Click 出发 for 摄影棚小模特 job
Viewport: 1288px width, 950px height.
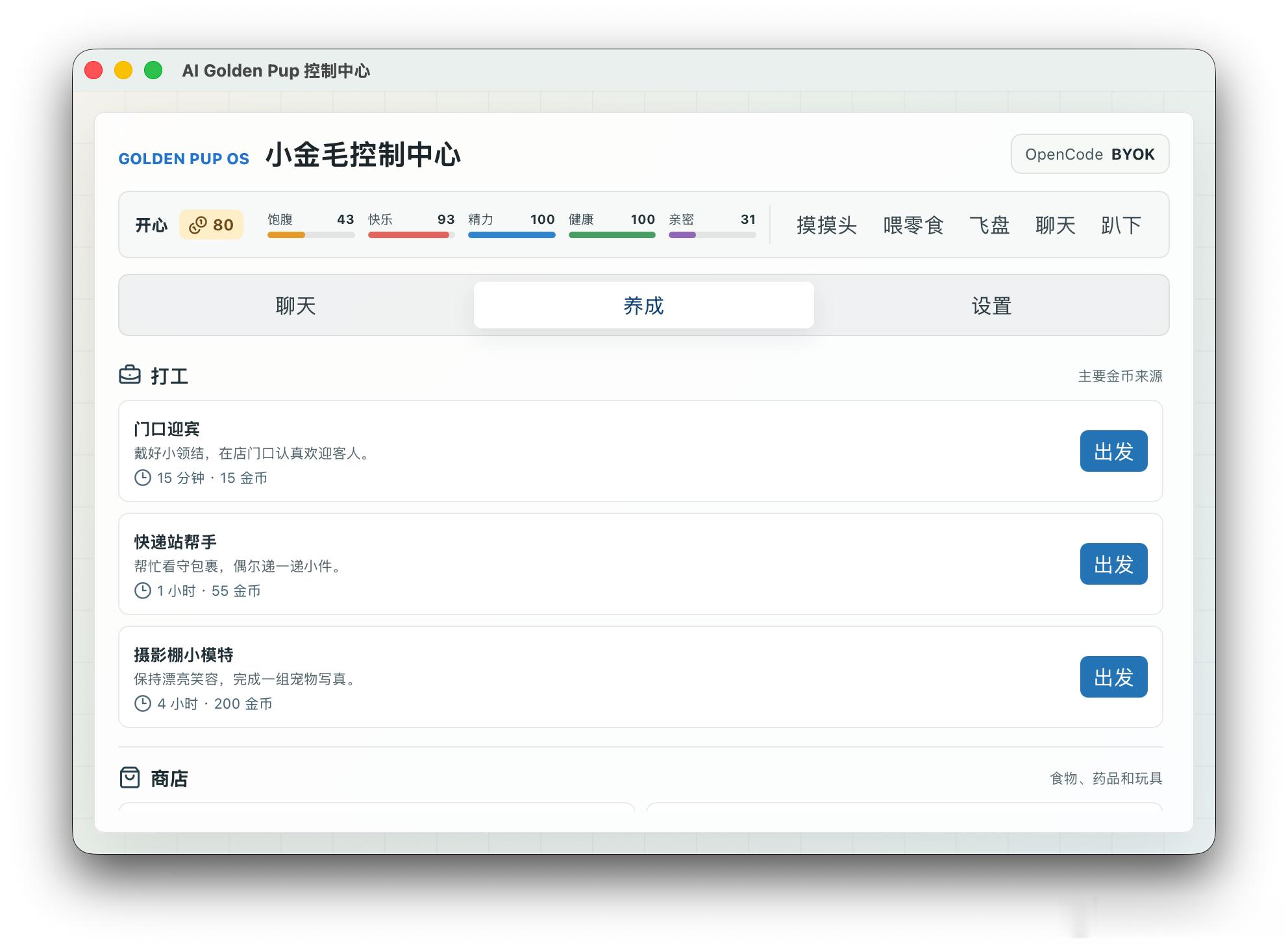click(1114, 677)
